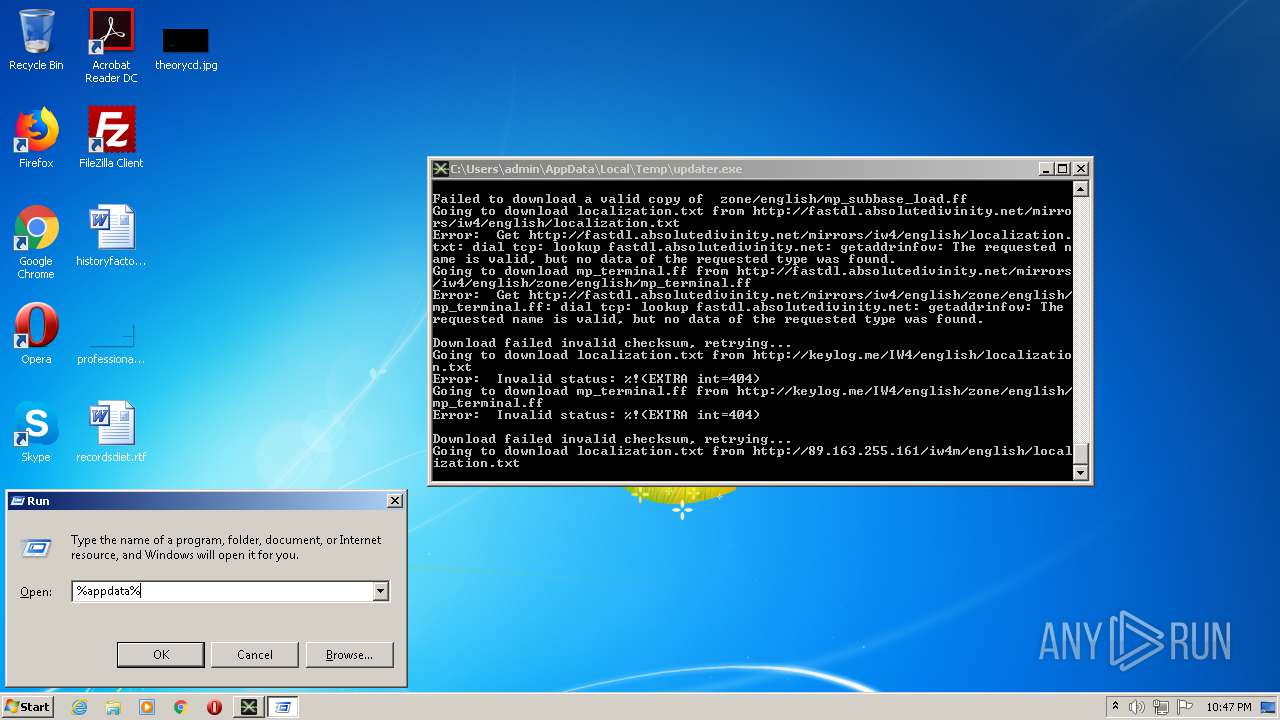The height and width of the screenshot is (720, 1280).
Task: Click the console scrollbar down arrow
Action: point(1080,473)
